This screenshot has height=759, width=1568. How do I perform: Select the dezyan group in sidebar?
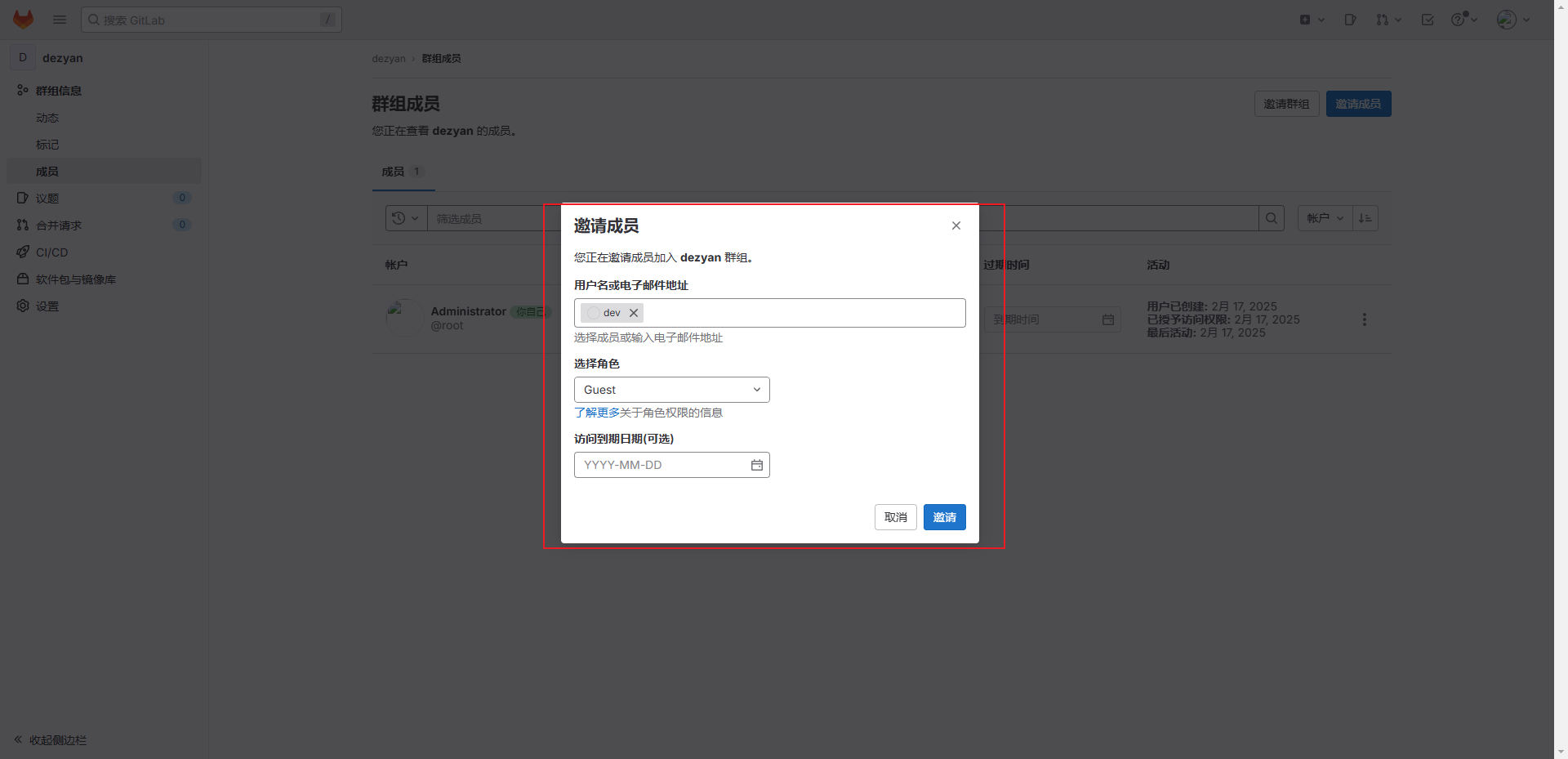click(104, 58)
